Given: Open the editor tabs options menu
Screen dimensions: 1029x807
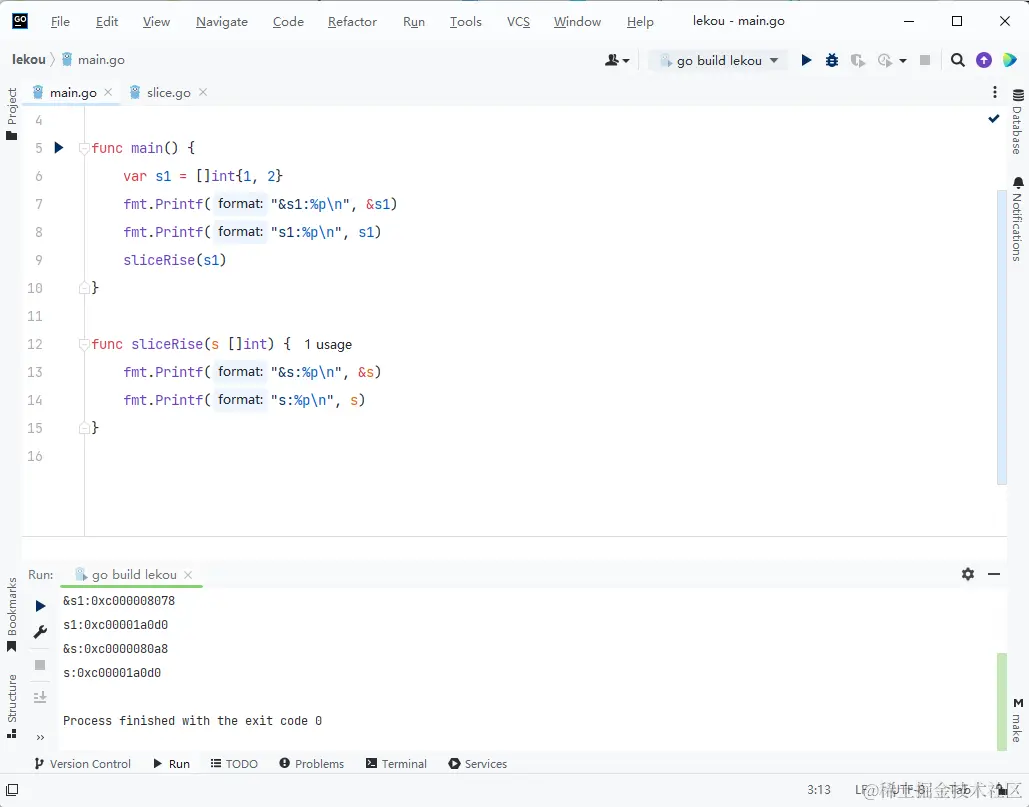Looking at the screenshot, I should [995, 92].
